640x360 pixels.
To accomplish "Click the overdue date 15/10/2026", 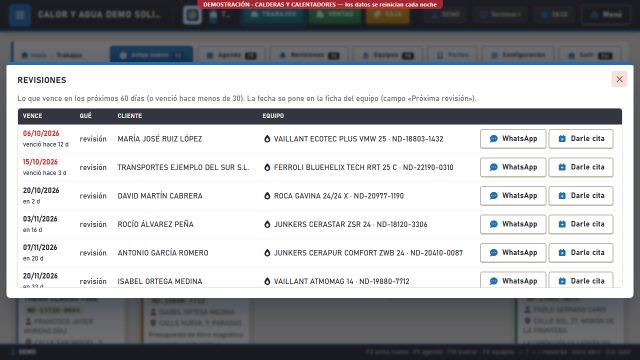I will (x=40, y=162).
